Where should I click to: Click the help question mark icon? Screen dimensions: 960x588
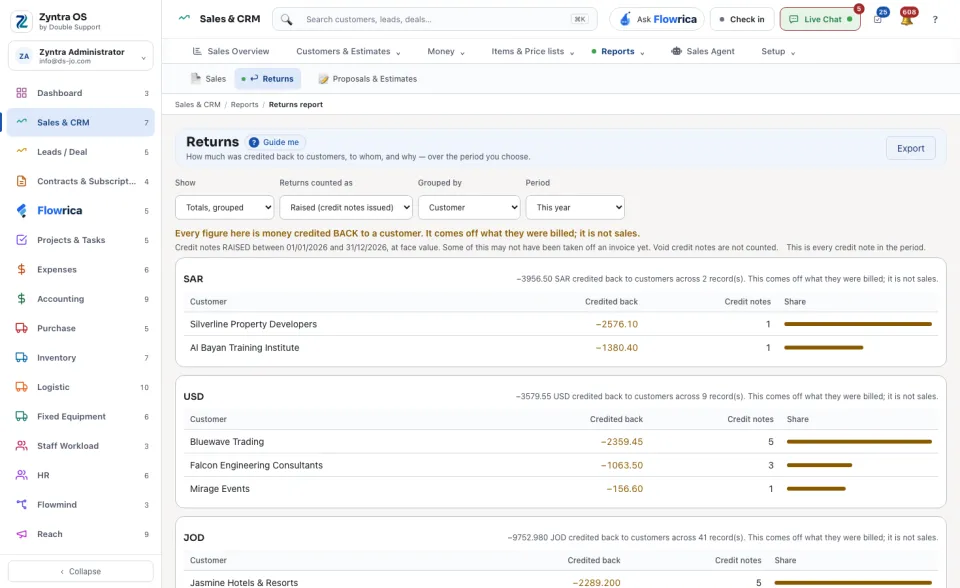click(935, 20)
